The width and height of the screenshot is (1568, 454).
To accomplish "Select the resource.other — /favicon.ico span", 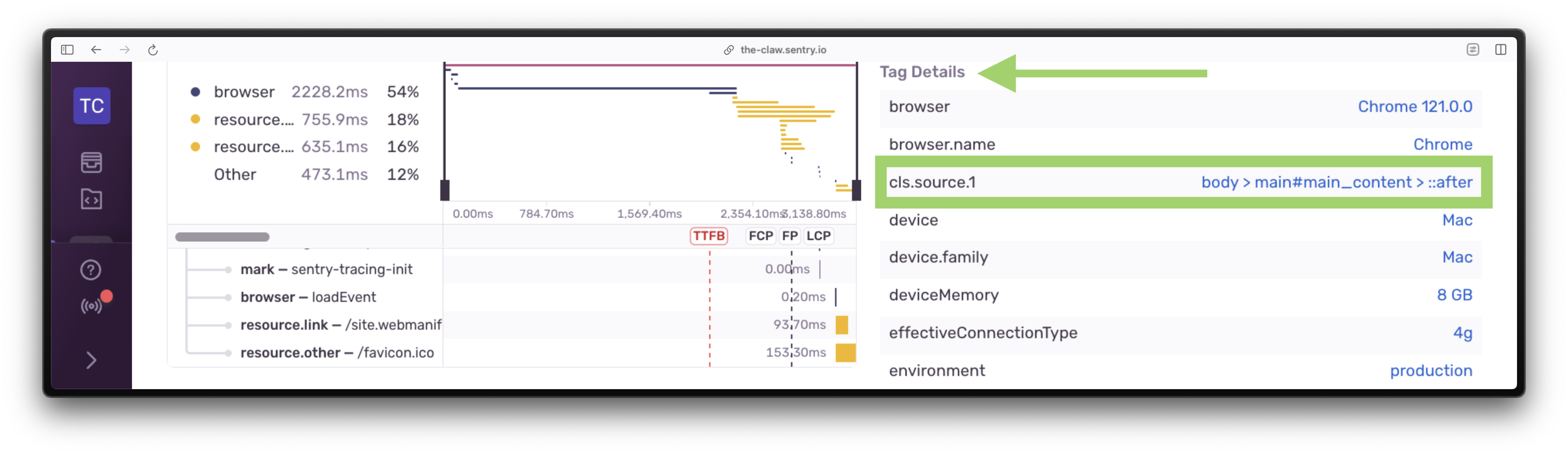I will click(x=337, y=353).
